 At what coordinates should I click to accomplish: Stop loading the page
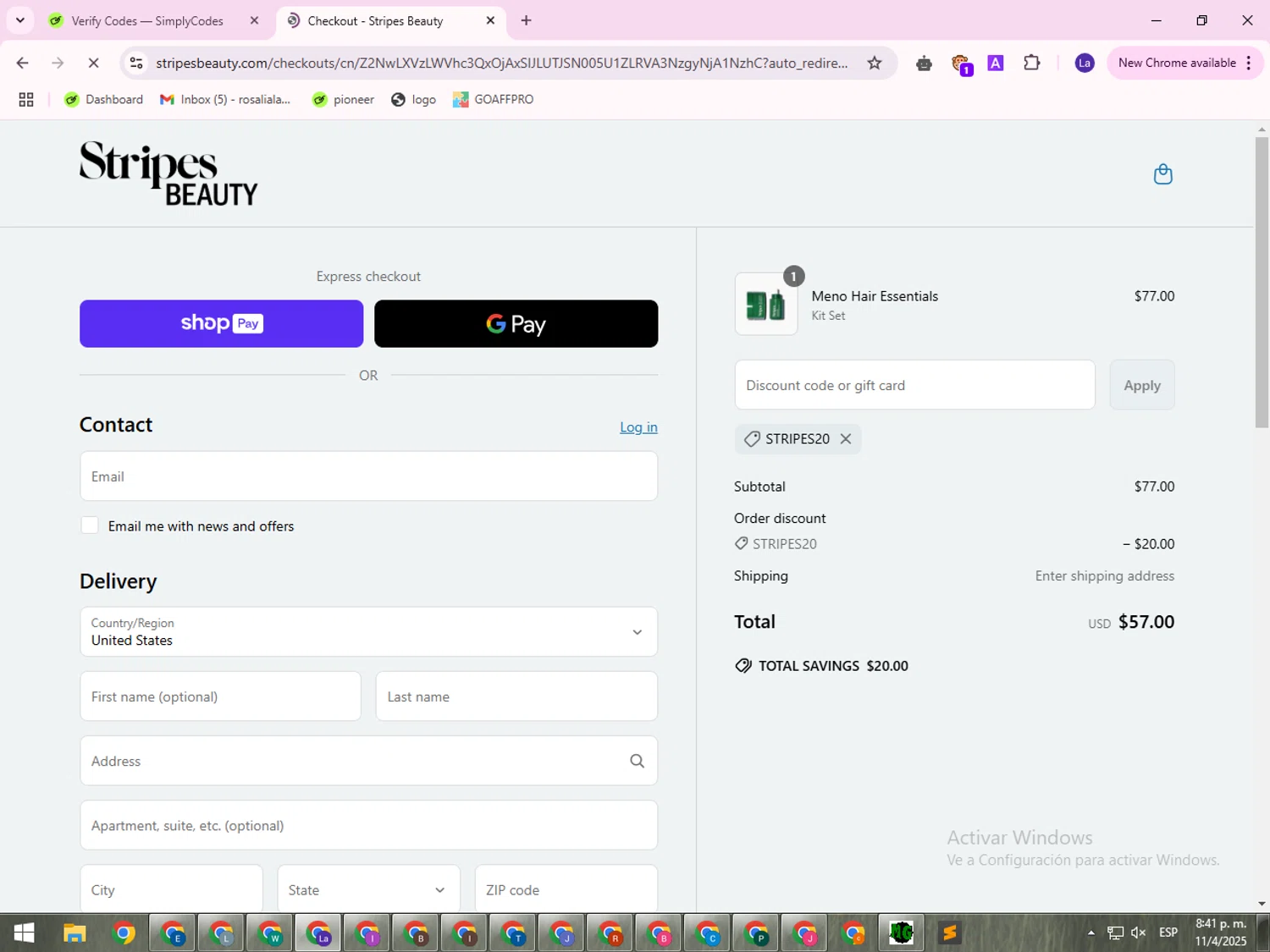point(93,63)
